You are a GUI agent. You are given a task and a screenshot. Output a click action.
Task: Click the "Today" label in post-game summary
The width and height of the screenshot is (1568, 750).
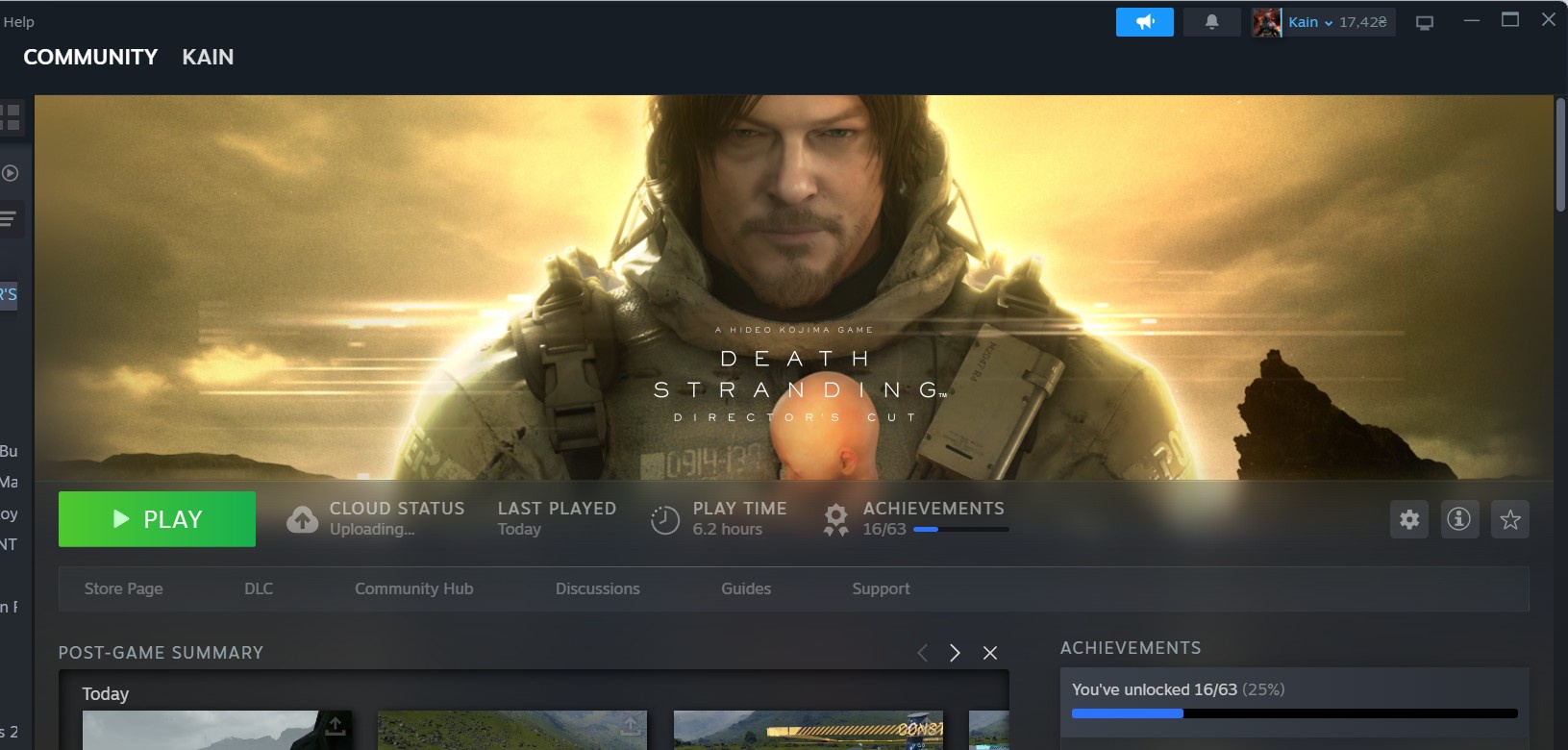(106, 694)
